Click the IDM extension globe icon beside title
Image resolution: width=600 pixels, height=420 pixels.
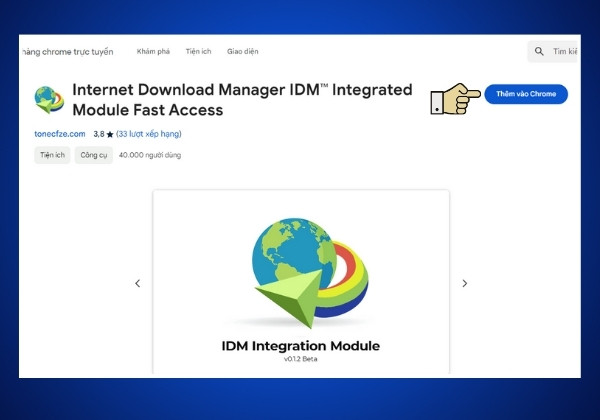click(49, 99)
